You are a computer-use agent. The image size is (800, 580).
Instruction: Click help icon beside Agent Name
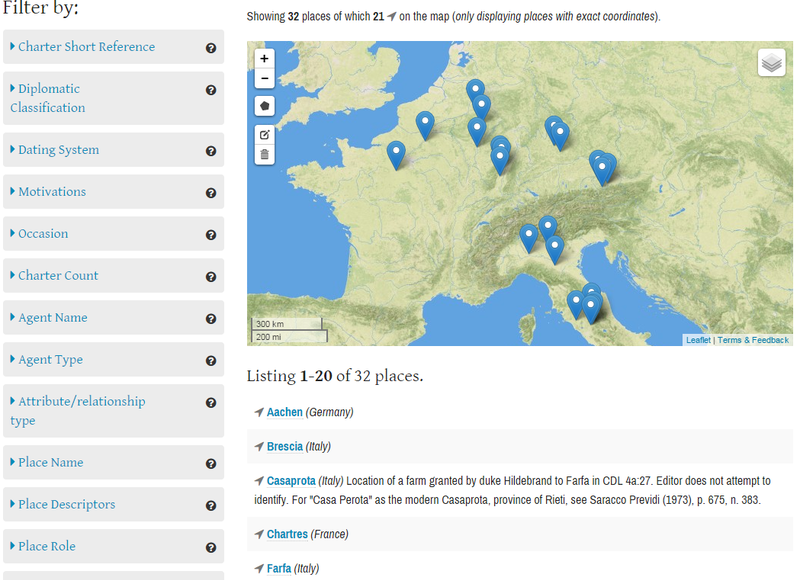click(x=211, y=319)
